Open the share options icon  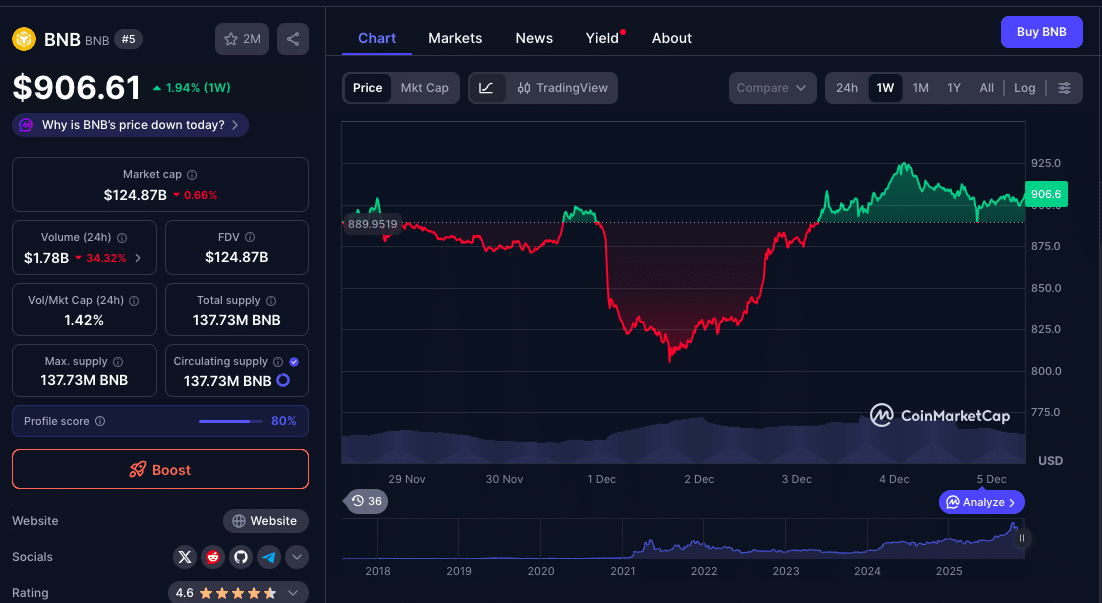292,38
